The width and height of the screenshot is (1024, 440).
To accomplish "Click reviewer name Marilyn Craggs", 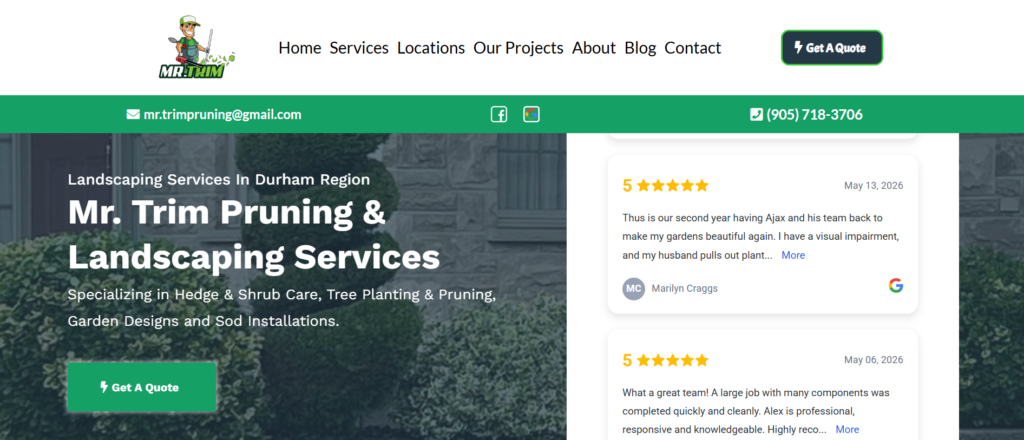I will pos(684,289).
